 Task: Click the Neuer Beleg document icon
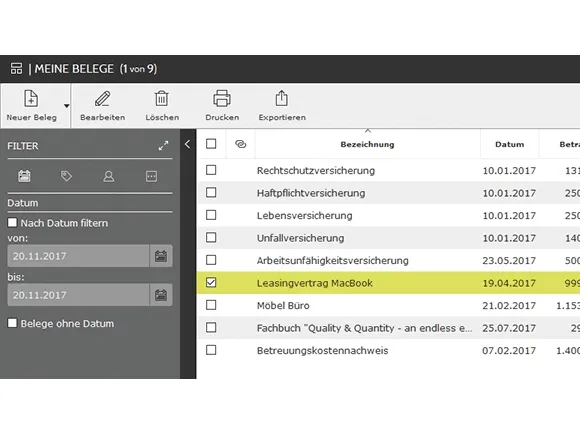point(31,99)
